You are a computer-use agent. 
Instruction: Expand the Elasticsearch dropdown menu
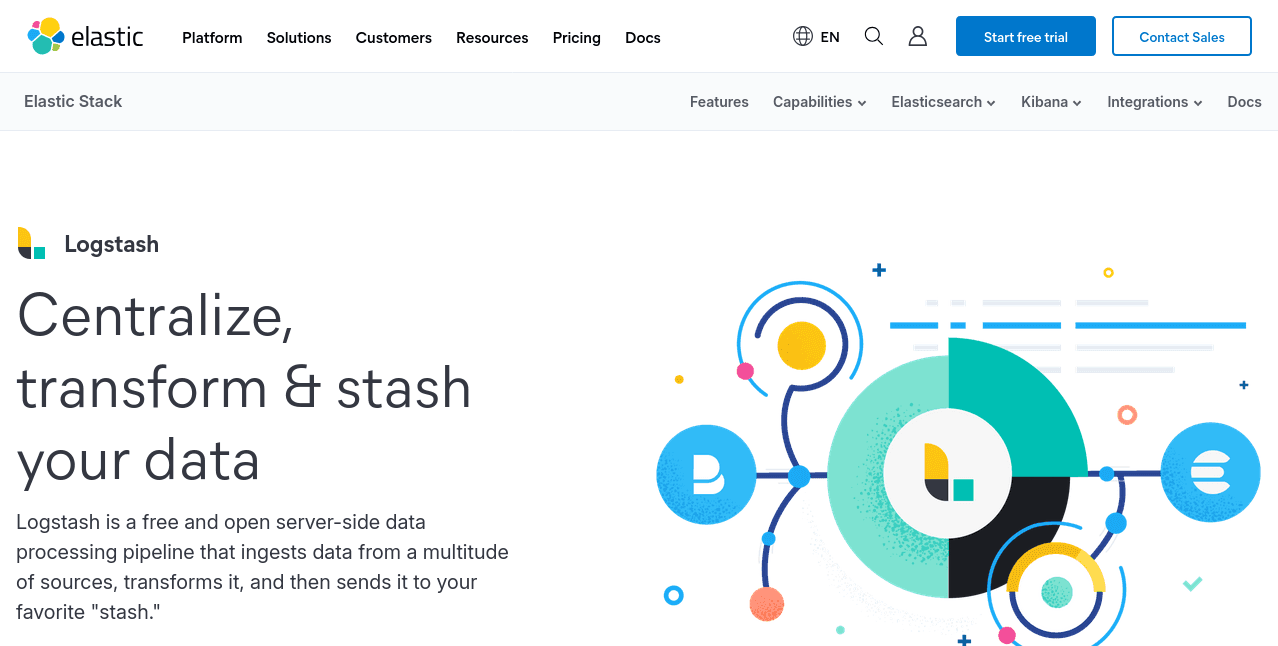click(x=943, y=102)
